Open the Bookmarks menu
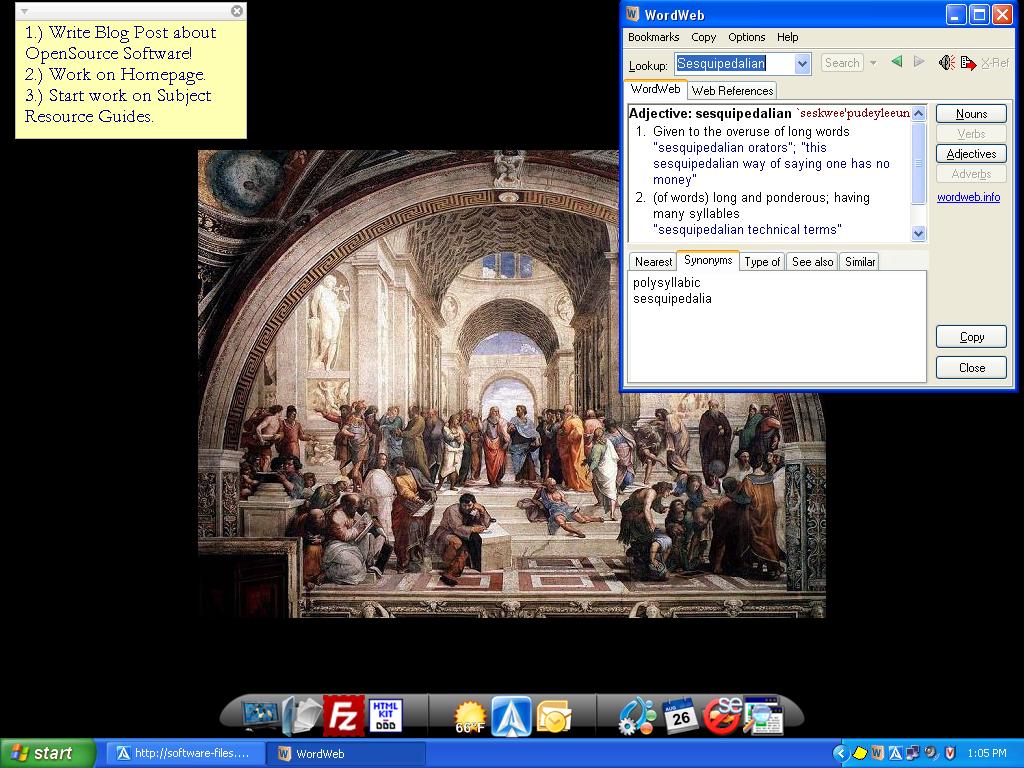 (653, 37)
